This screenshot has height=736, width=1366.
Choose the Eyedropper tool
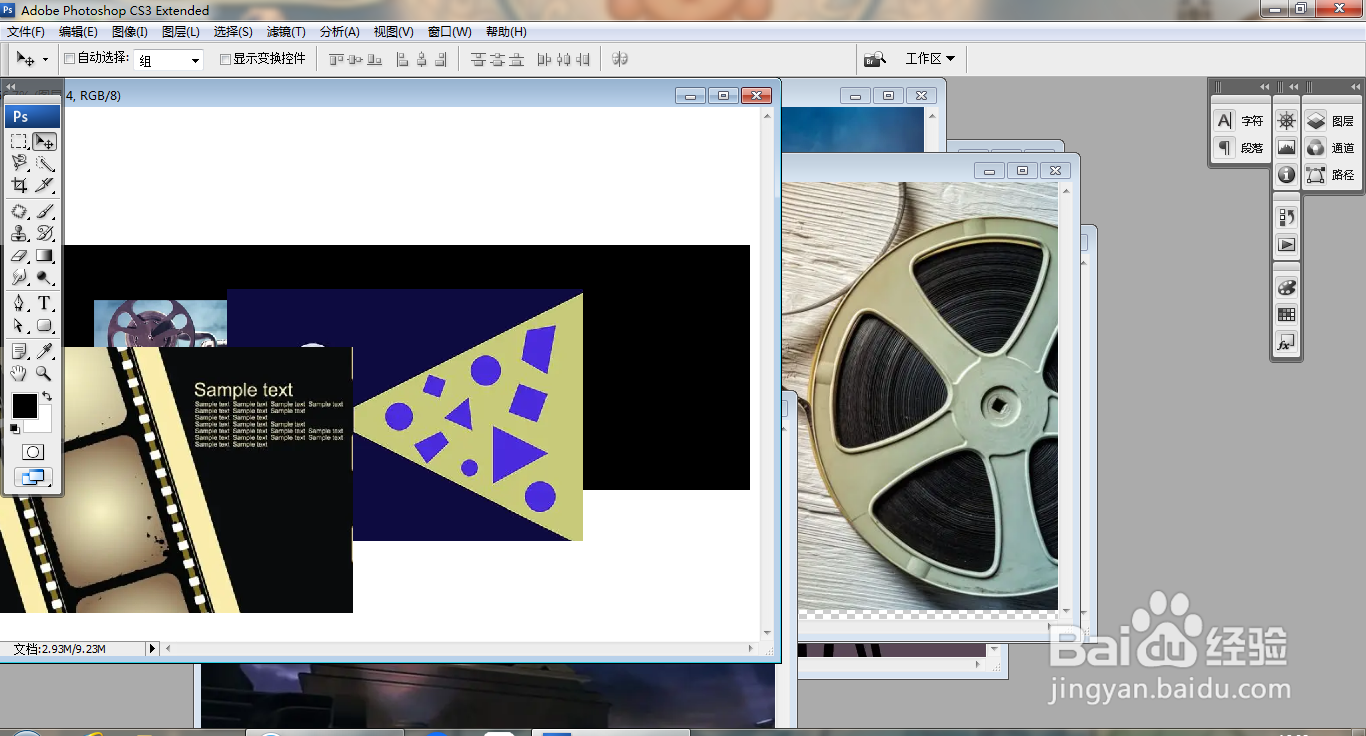click(45, 352)
